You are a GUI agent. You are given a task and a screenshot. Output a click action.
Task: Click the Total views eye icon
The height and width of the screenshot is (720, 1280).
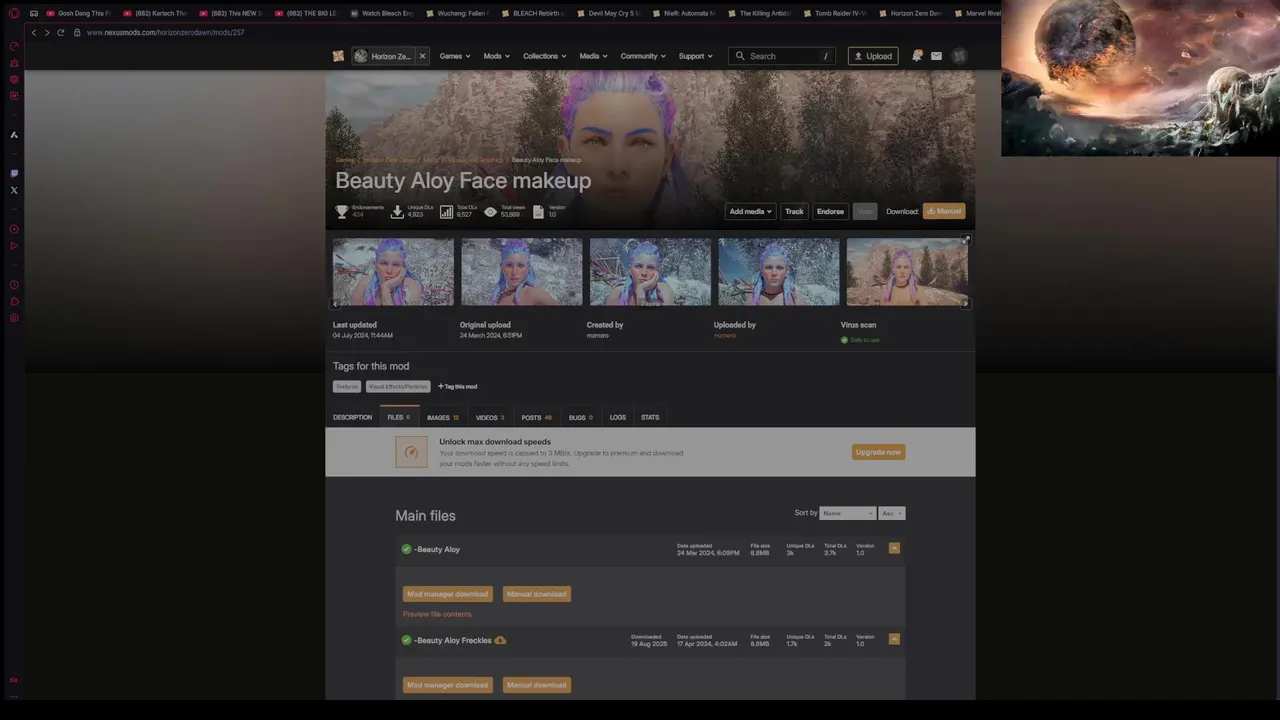pyautogui.click(x=490, y=211)
